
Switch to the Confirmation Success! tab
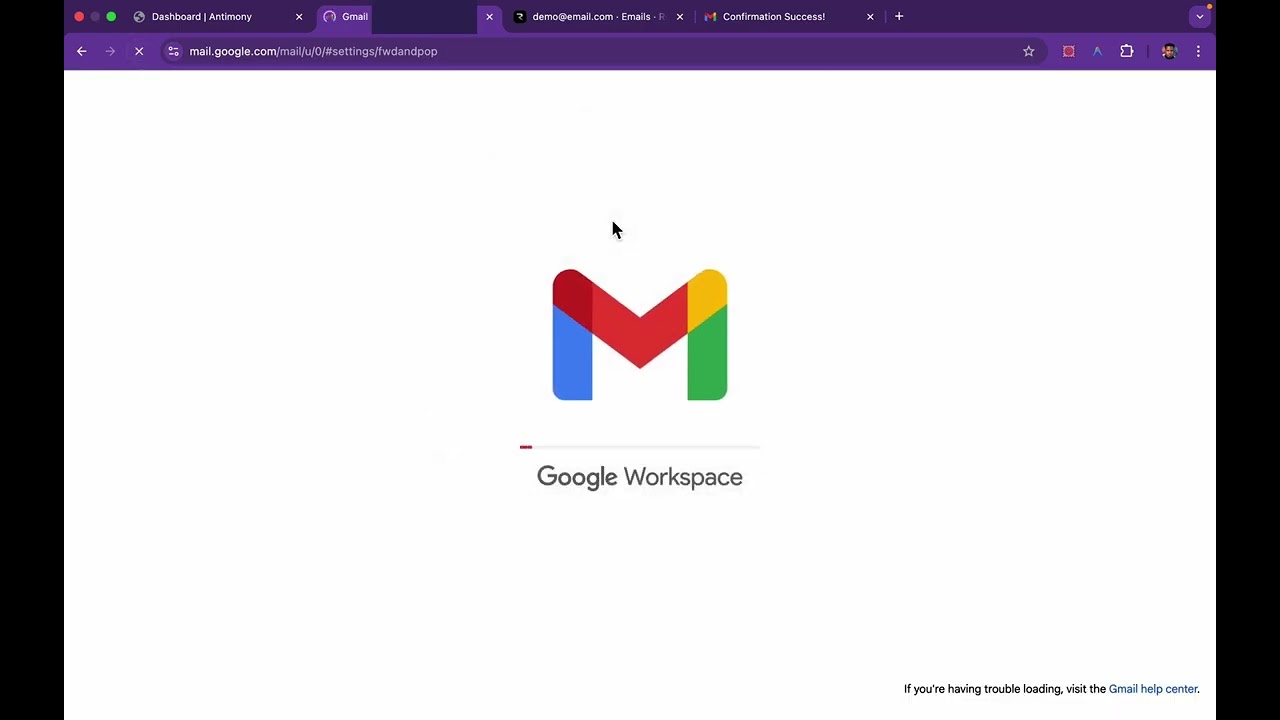[788, 16]
